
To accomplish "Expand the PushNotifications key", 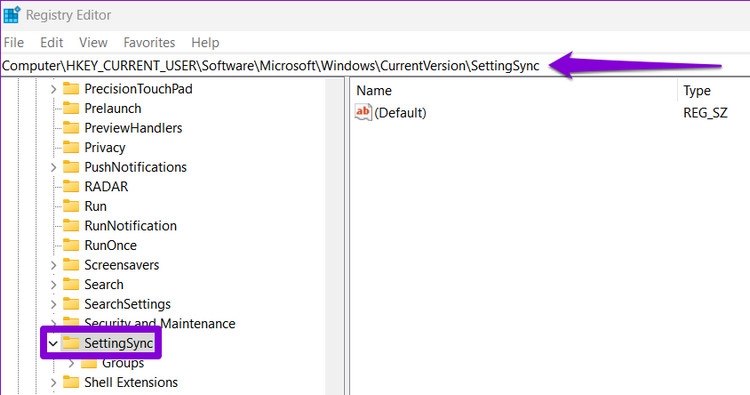I will tap(54, 167).
